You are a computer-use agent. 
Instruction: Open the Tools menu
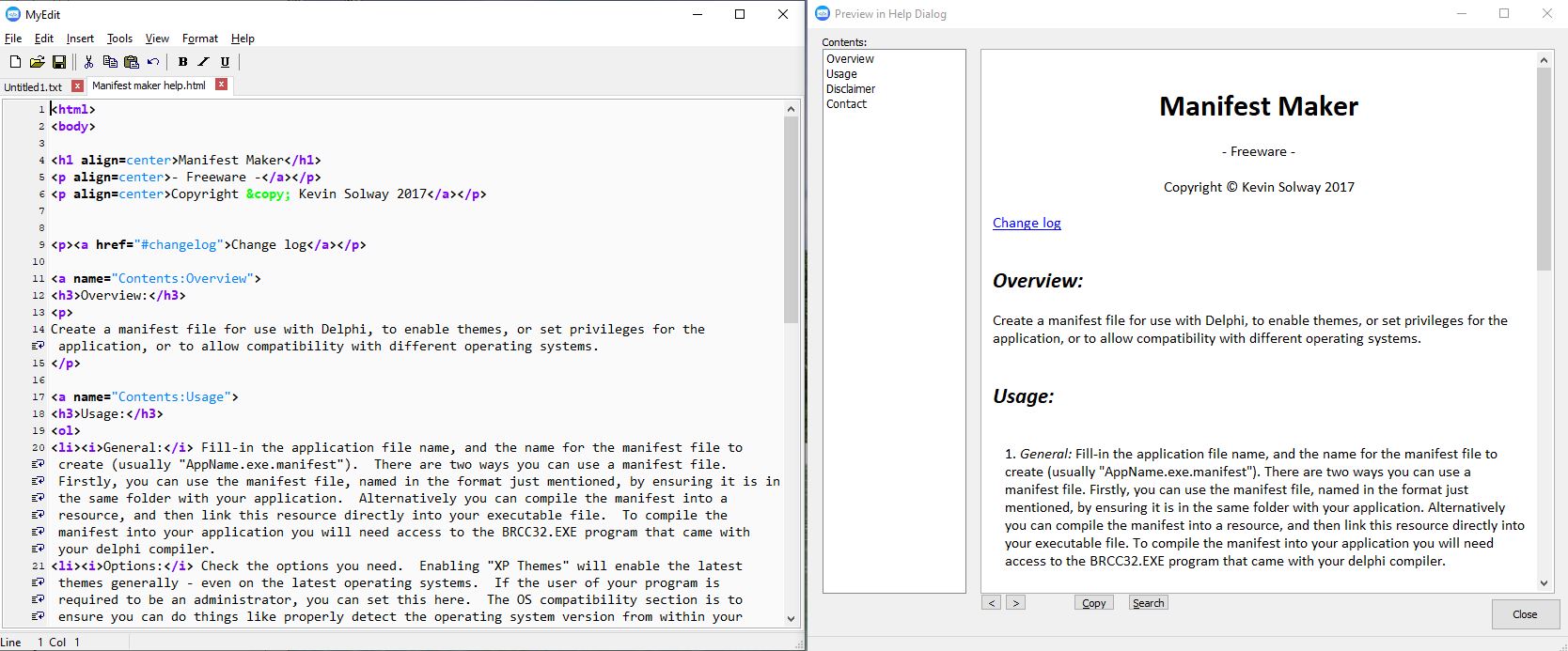[x=119, y=39]
